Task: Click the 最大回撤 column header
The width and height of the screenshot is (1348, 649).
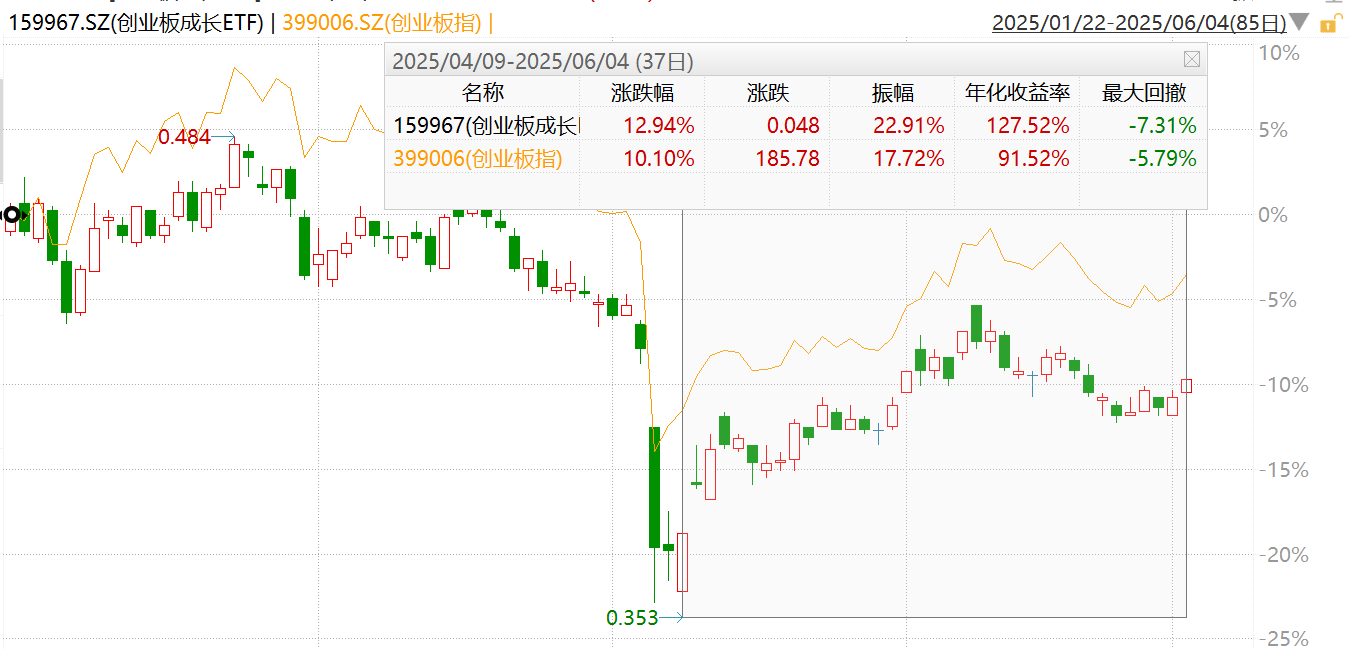Action: (x=1144, y=93)
